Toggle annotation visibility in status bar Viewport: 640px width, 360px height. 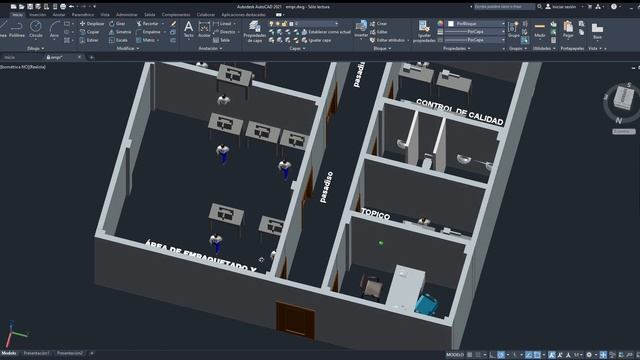pyautogui.click(x=551, y=355)
